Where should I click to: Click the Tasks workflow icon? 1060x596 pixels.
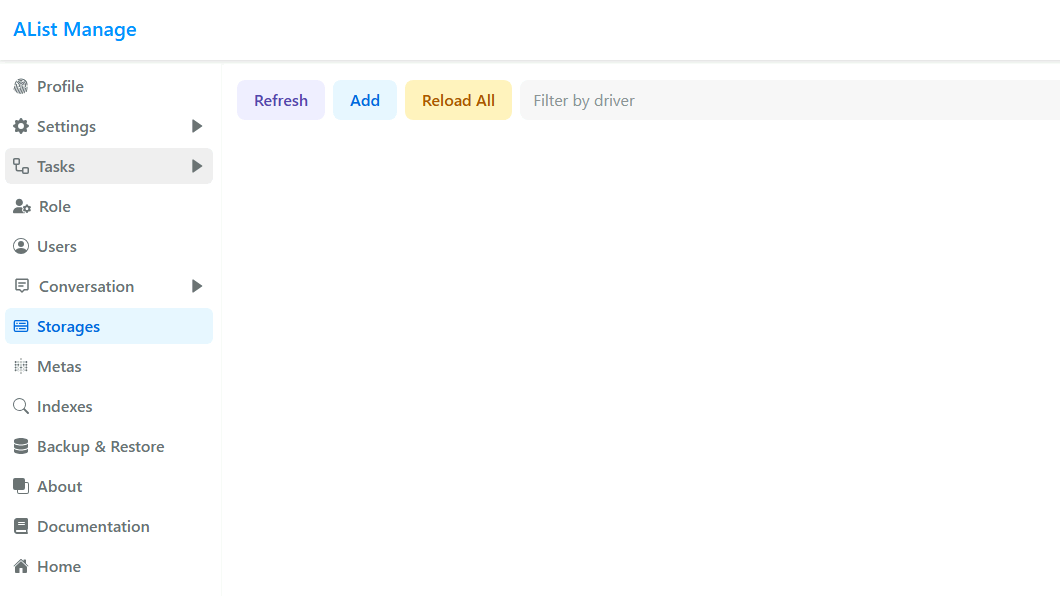click(21, 167)
